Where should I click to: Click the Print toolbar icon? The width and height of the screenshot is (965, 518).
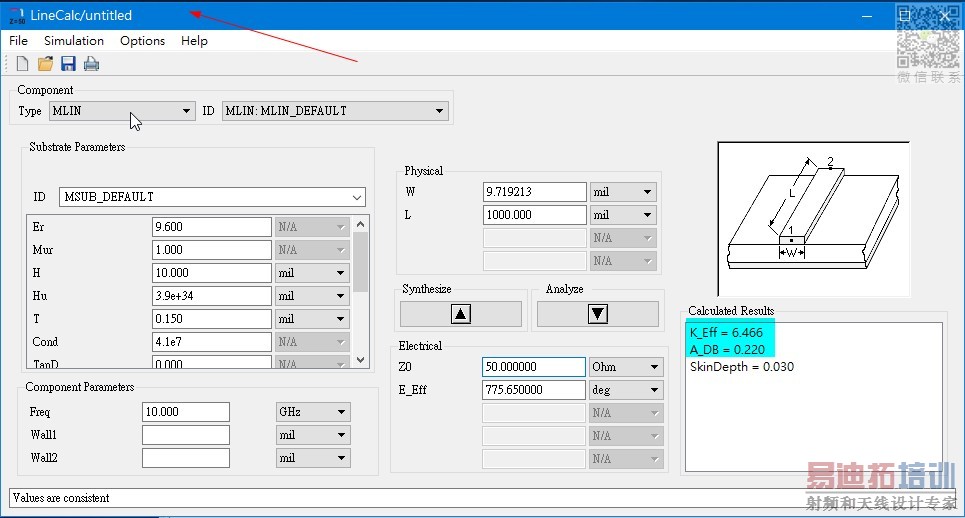(x=91, y=64)
